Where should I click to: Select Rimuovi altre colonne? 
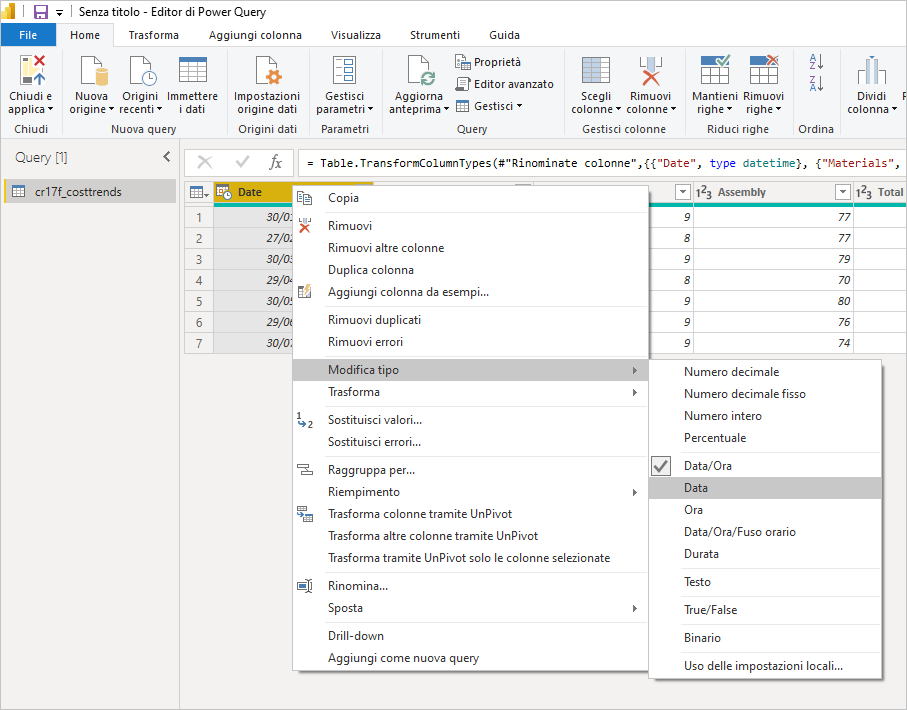click(x=470, y=248)
